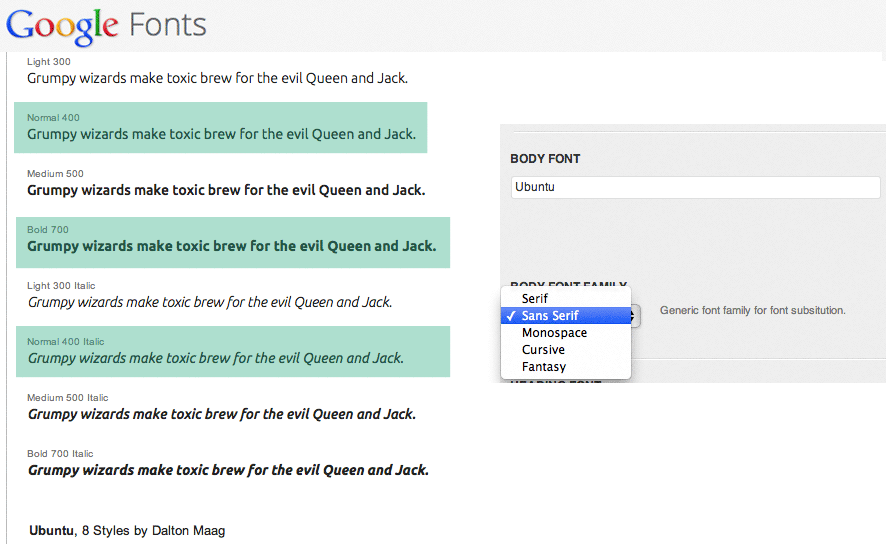Viewport: 886px width, 544px height.
Task: Toggle the Normal 400 highlighted style
Action: click(x=220, y=128)
